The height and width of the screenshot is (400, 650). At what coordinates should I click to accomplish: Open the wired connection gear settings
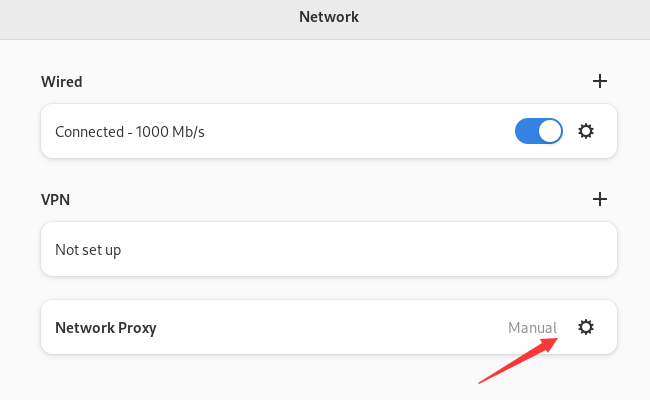pyautogui.click(x=586, y=131)
